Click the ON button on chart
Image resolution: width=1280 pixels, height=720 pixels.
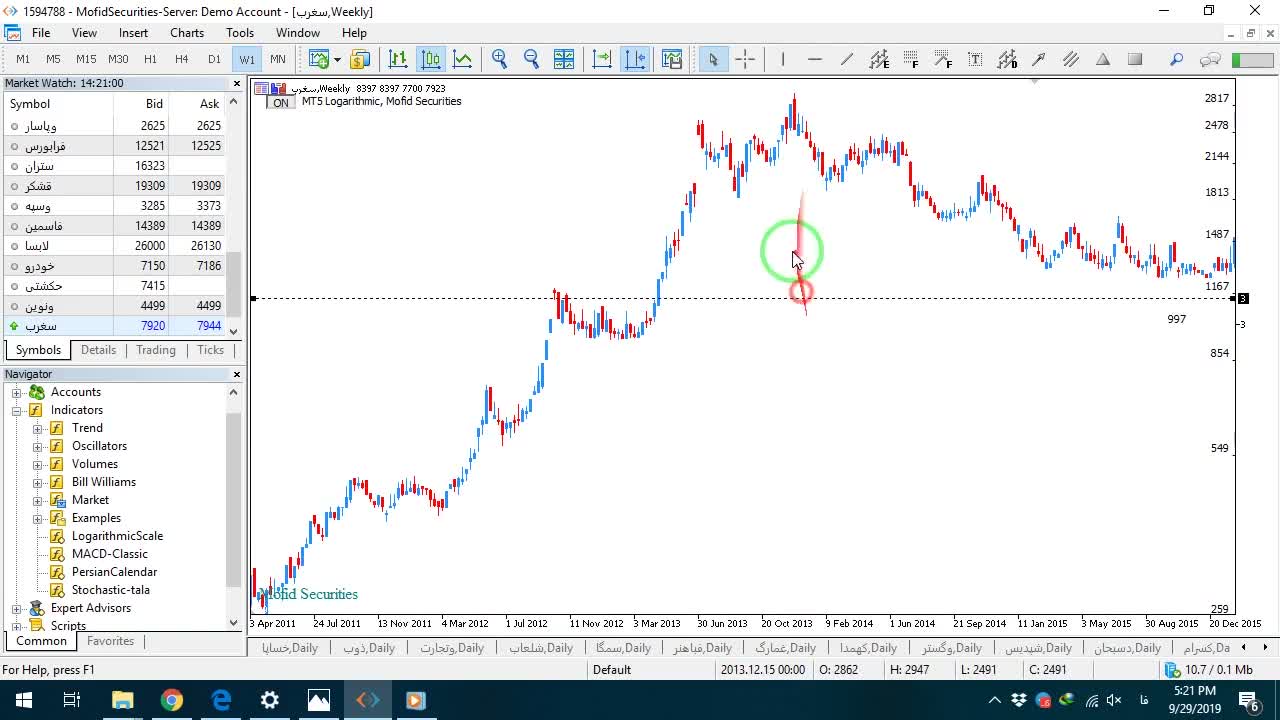pos(281,103)
